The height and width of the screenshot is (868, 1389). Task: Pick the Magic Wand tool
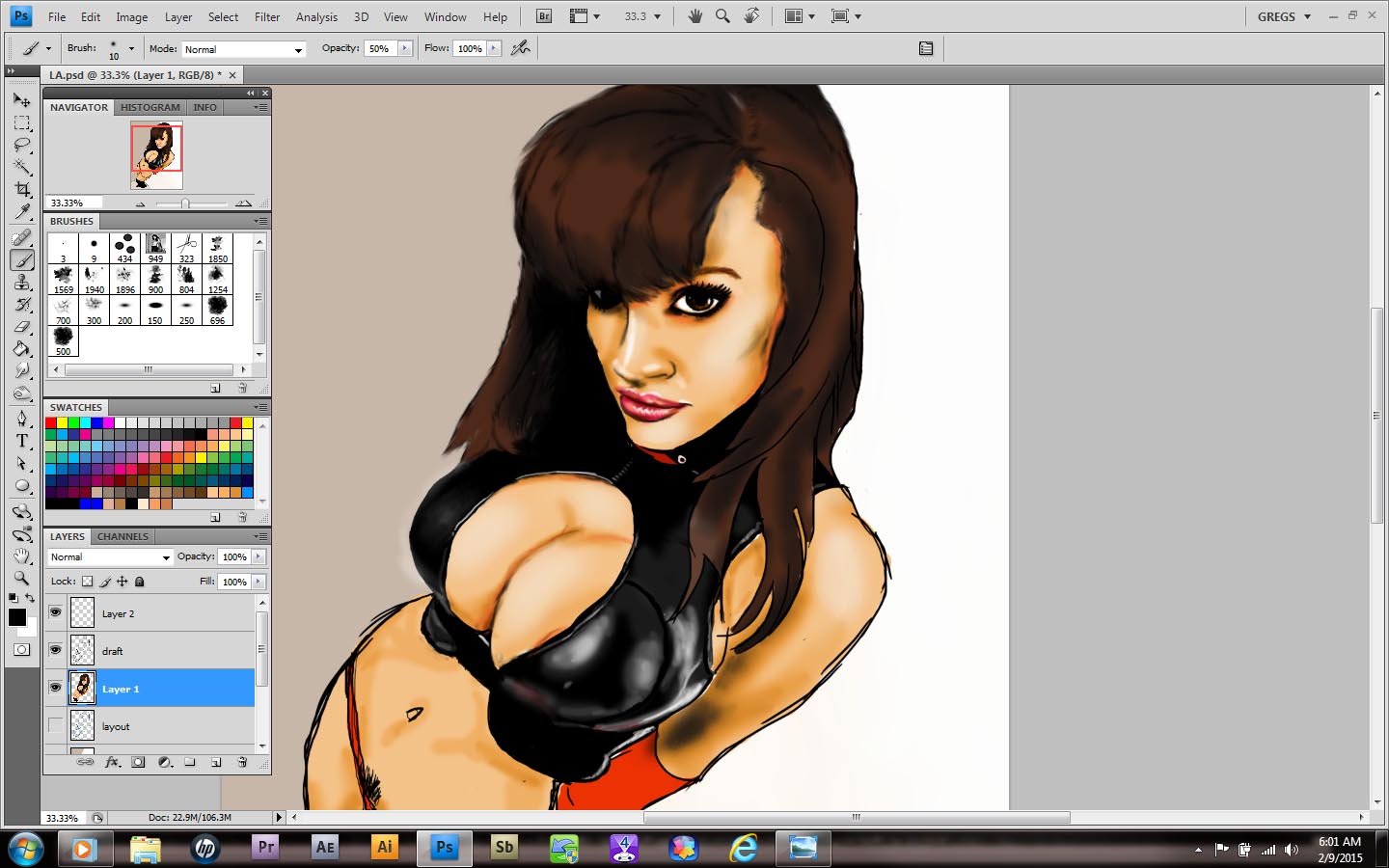[22, 167]
